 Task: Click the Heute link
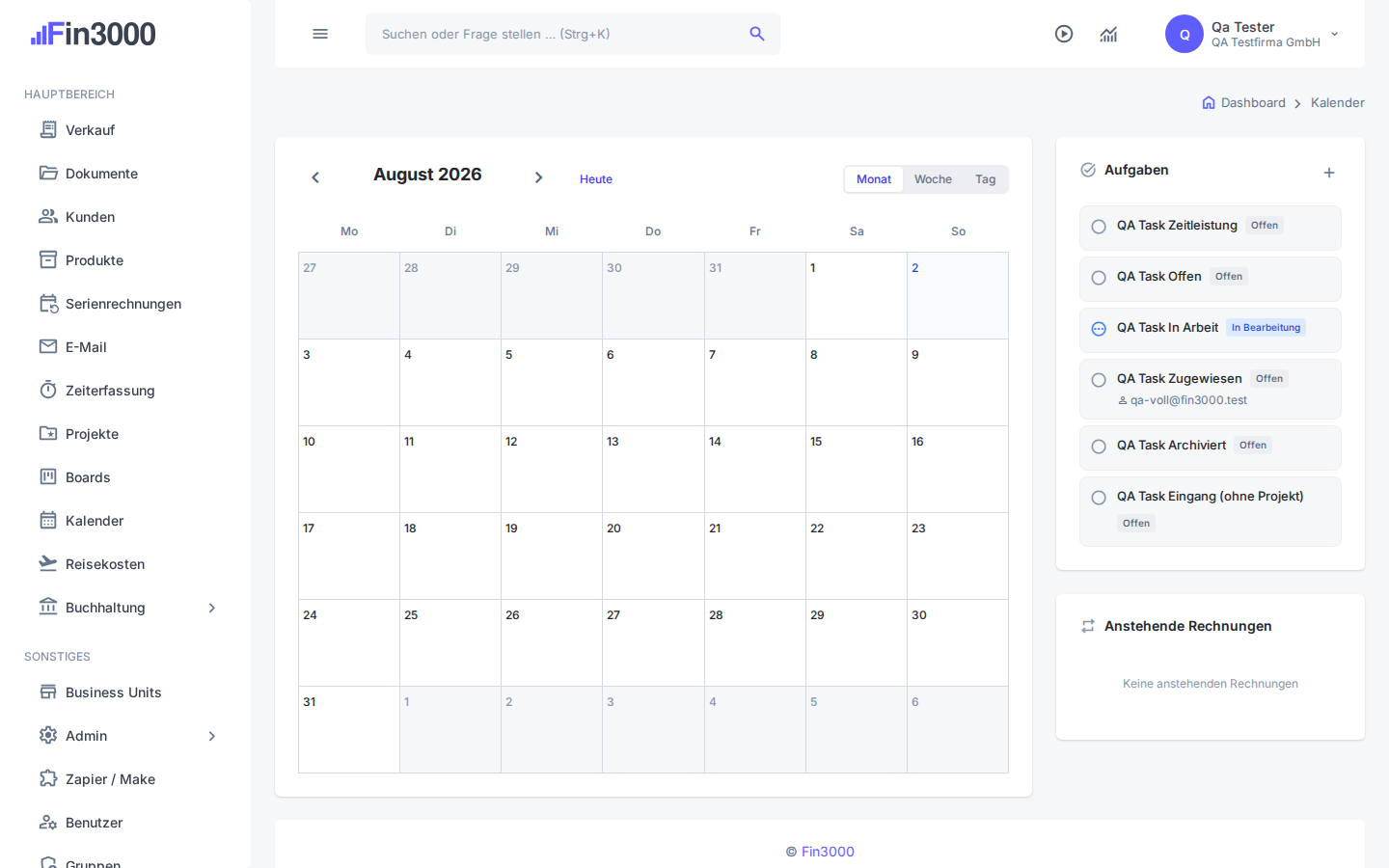click(596, 179)
